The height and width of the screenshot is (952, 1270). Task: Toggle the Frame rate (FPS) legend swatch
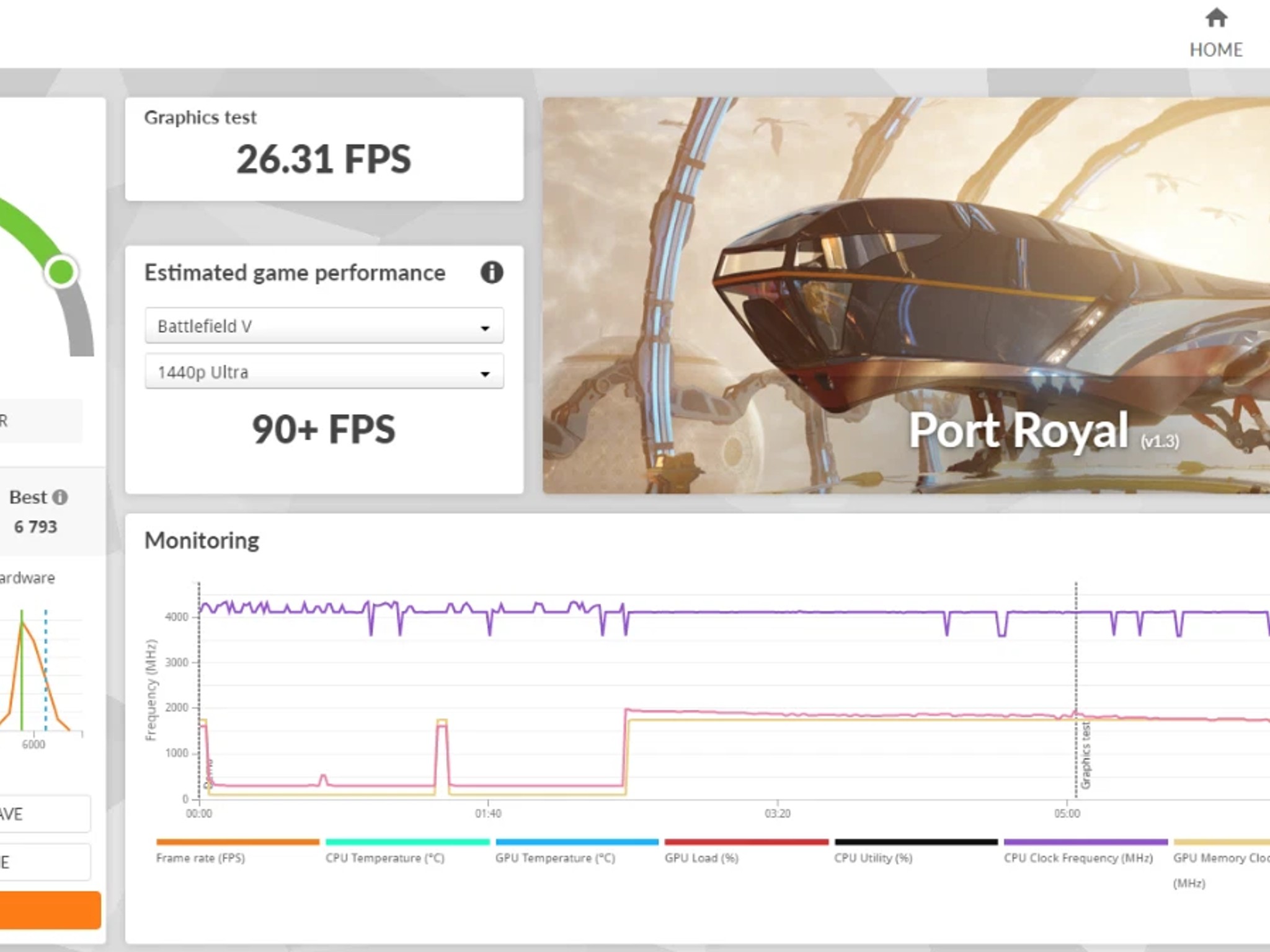tap(238, 842)
